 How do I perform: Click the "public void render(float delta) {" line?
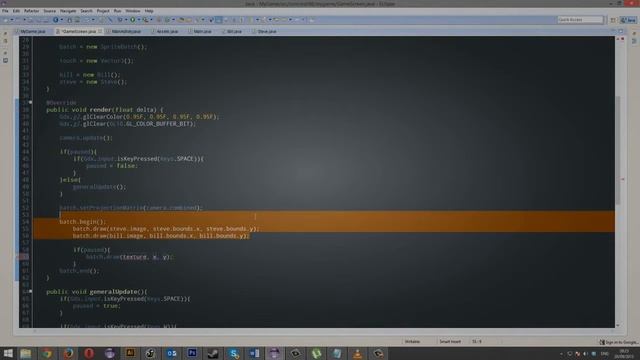[104, 110]
